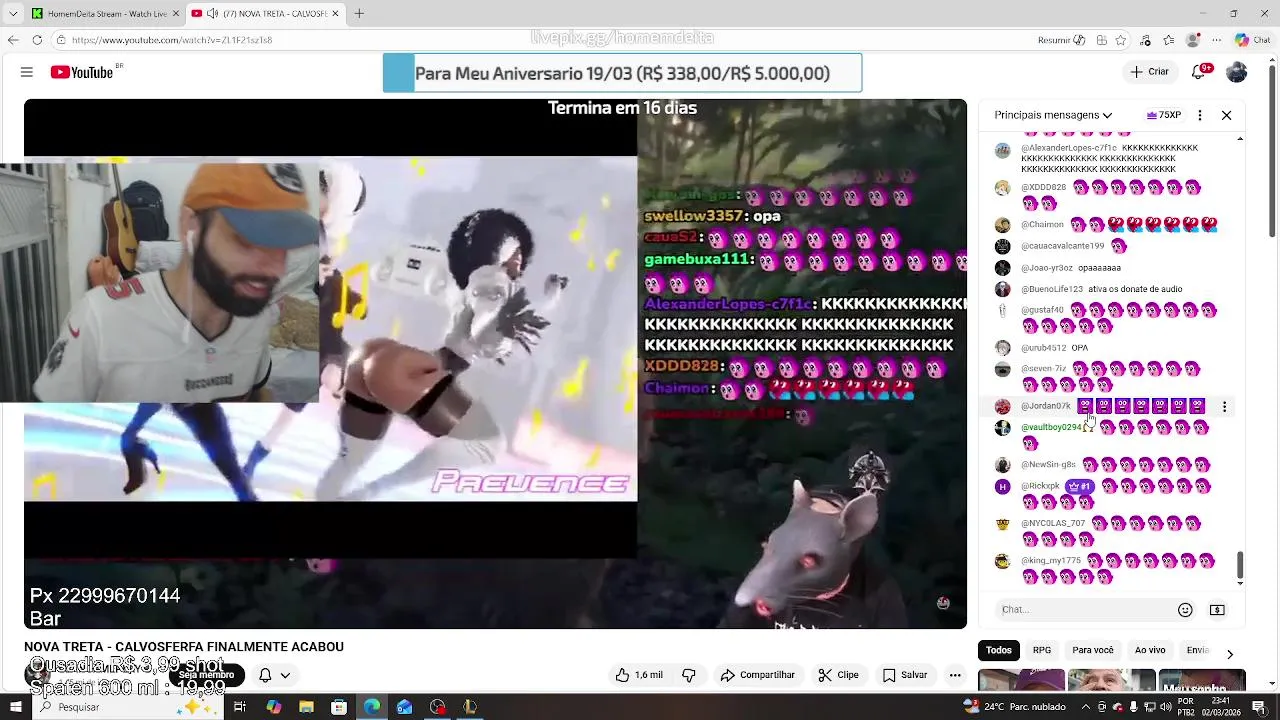
Task: Open Edge favorites list
Action: 1169,40
